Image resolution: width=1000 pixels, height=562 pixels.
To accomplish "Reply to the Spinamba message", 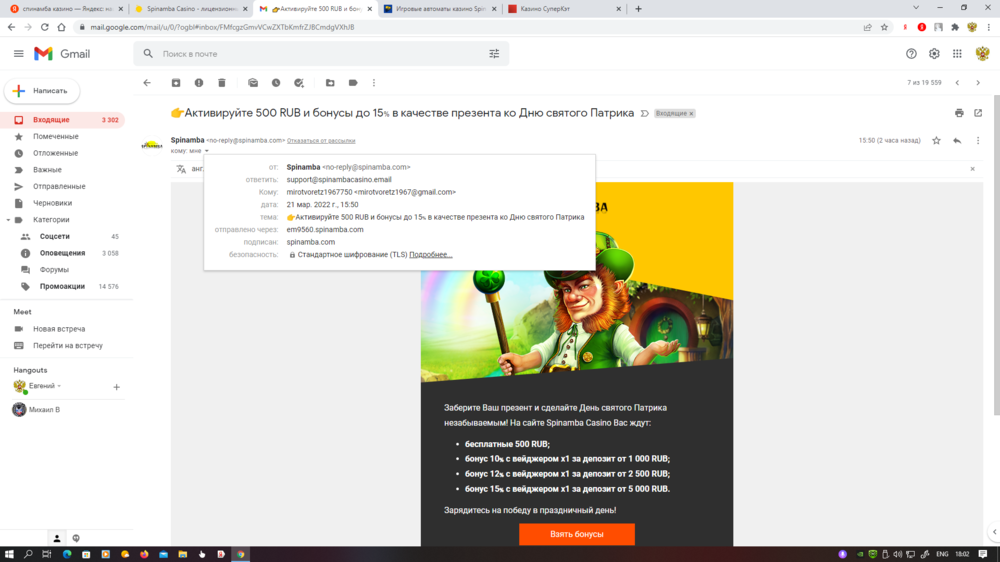I will coord(957,141).
